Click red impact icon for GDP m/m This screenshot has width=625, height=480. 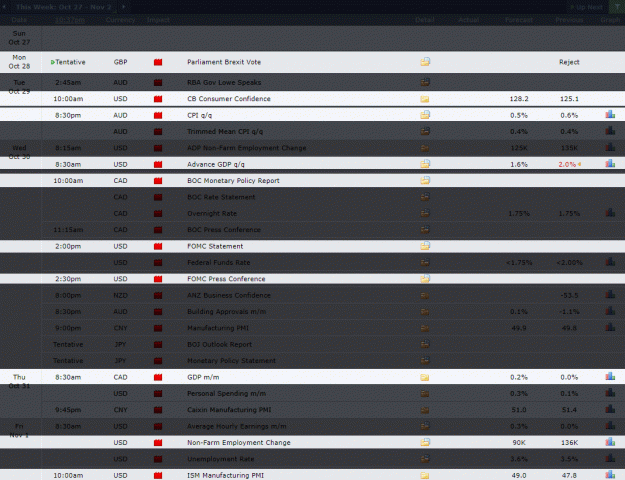click(x=158, y=377)
